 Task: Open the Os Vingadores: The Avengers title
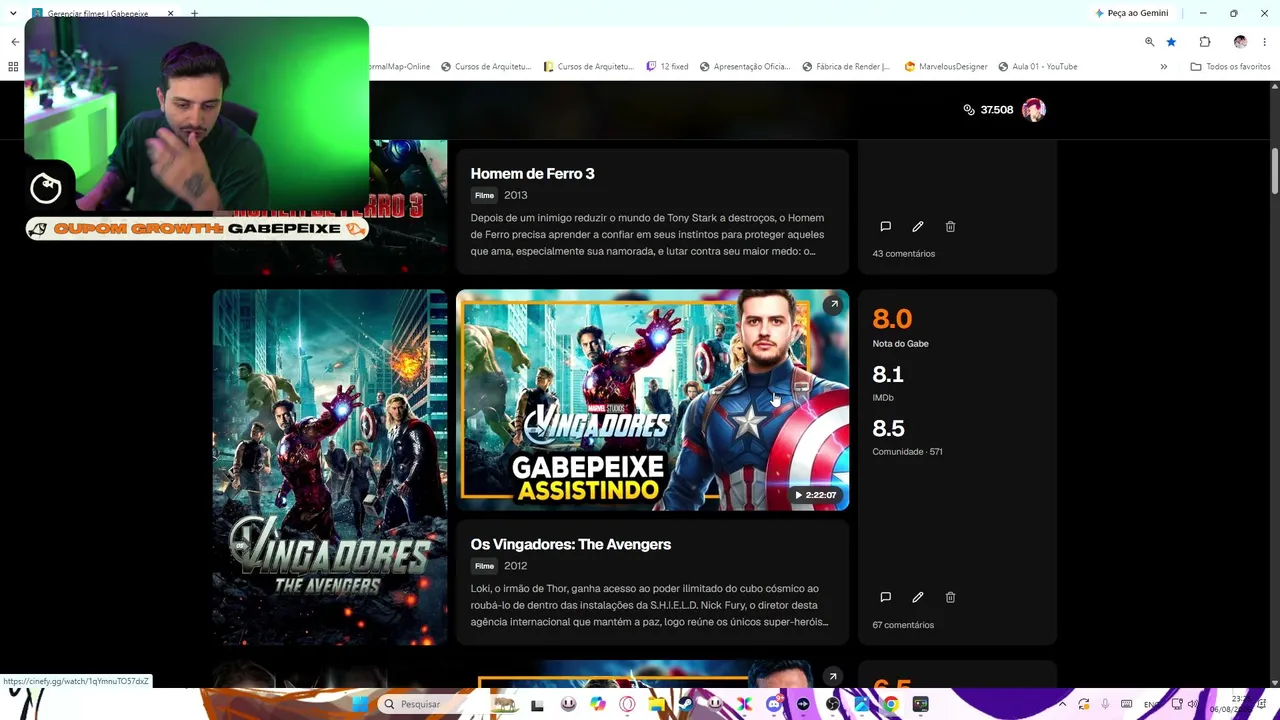[x=571, y=544]
